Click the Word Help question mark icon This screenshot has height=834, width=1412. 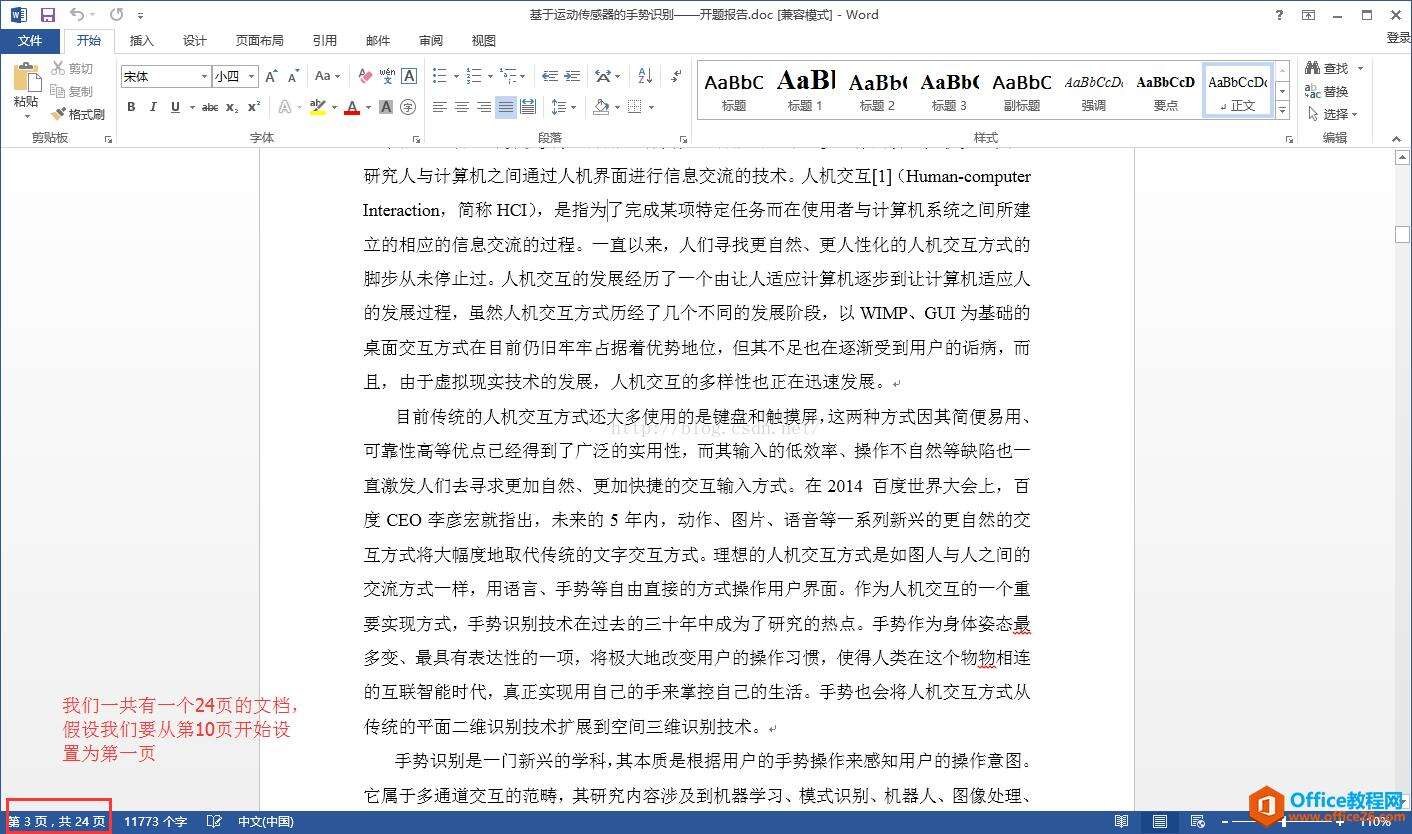click(1280, 15)
